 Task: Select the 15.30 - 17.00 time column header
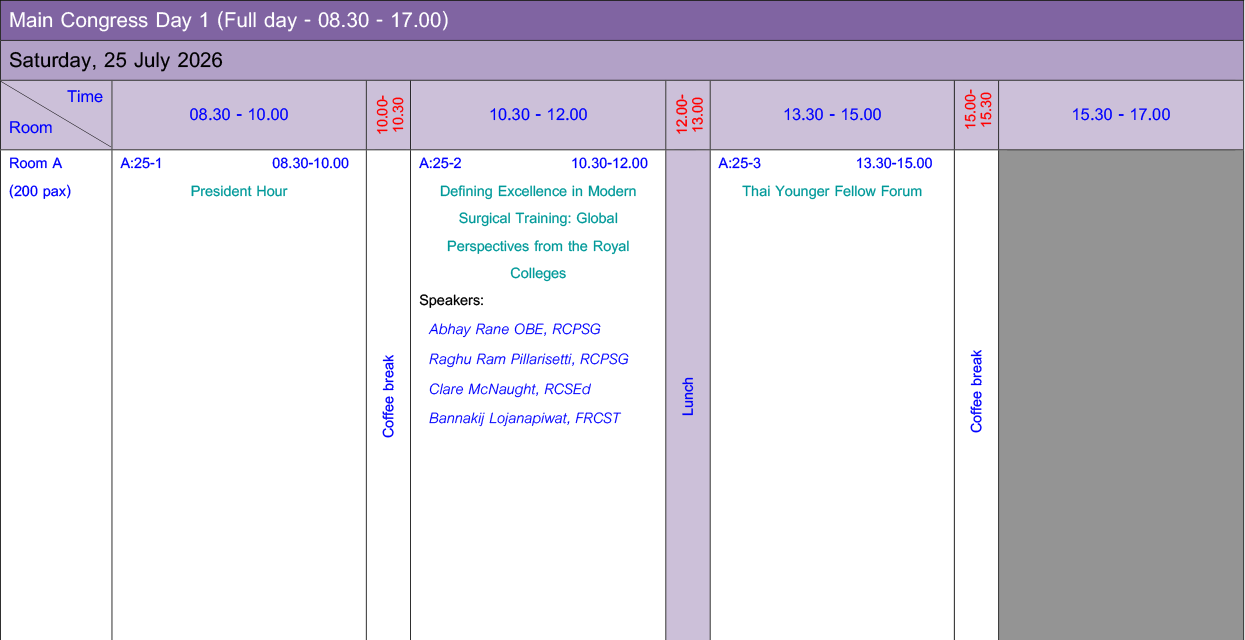[x=1121, y=115]
